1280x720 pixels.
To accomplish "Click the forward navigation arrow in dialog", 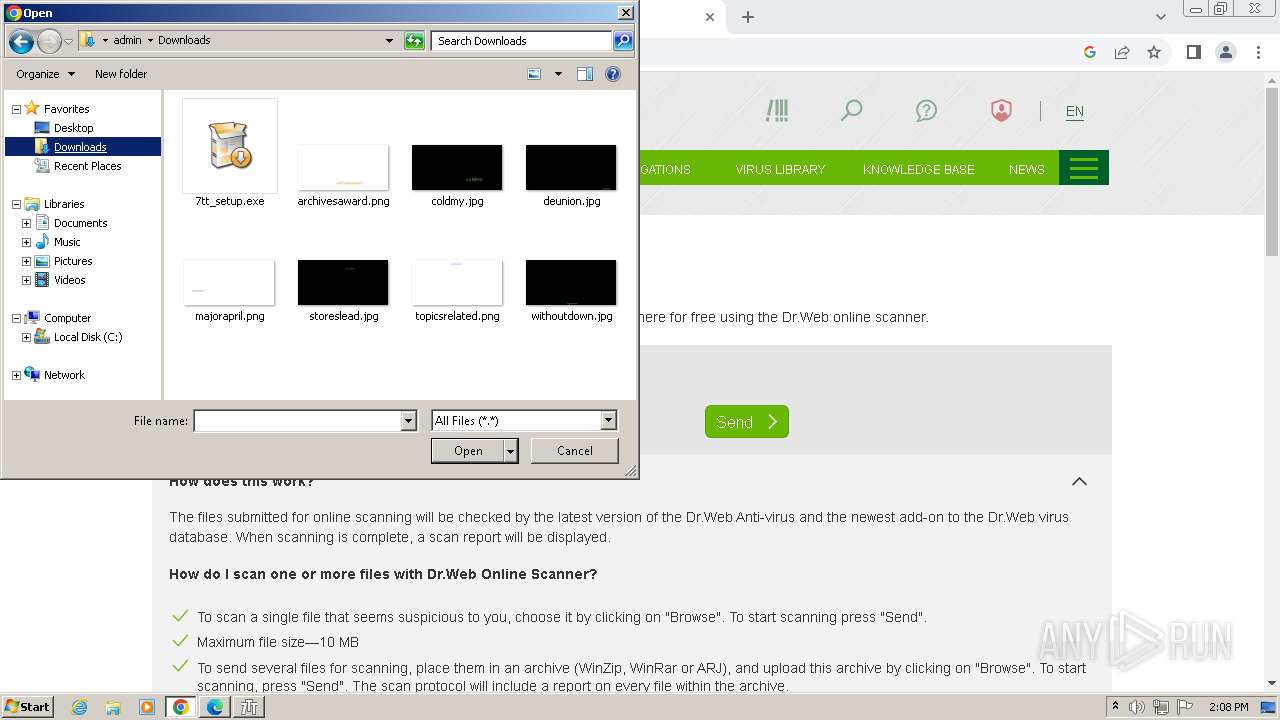I will point(49,41).
